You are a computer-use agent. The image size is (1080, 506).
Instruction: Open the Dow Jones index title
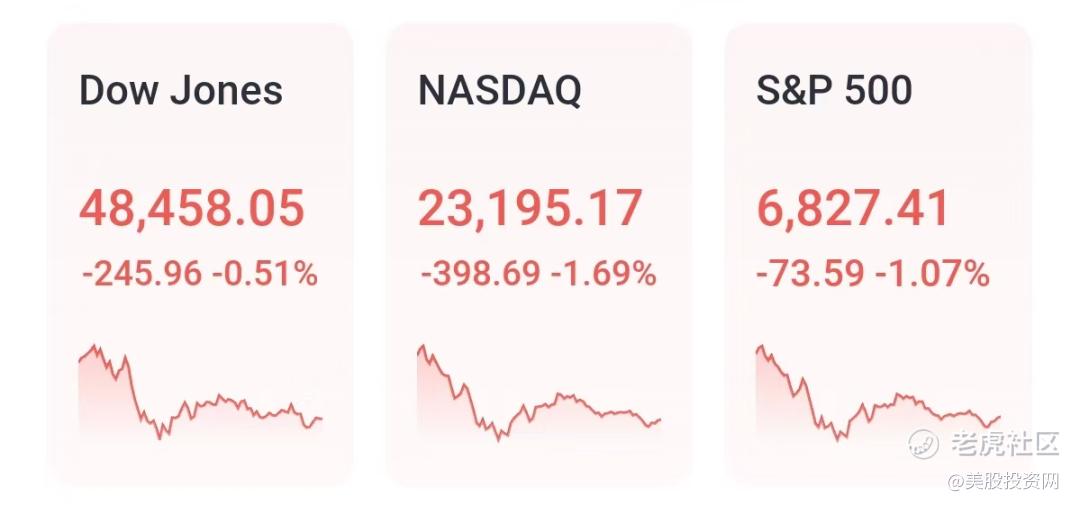tap(181, 91)
